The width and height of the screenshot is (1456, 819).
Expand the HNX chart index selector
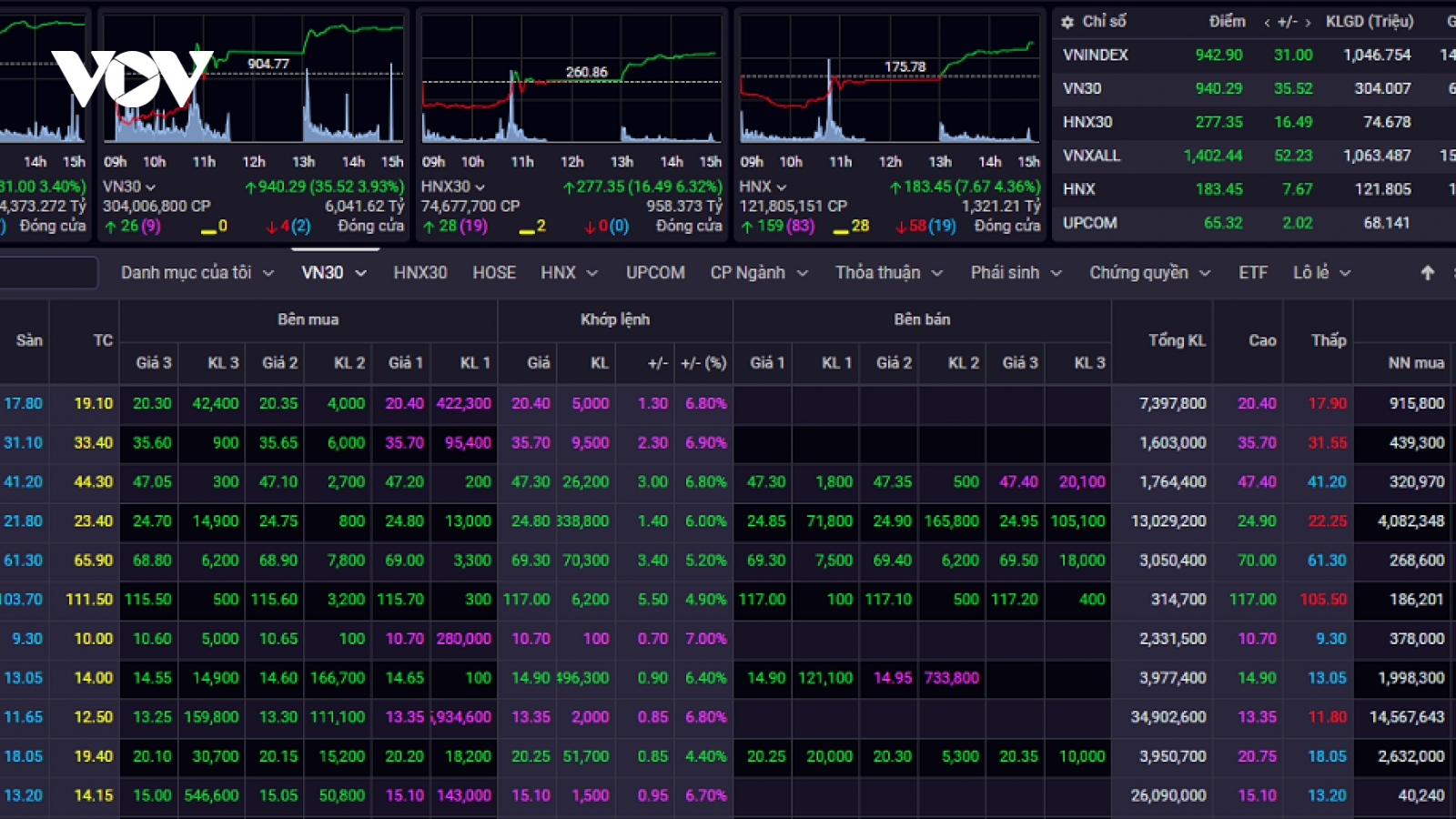[x=781, y=187]
